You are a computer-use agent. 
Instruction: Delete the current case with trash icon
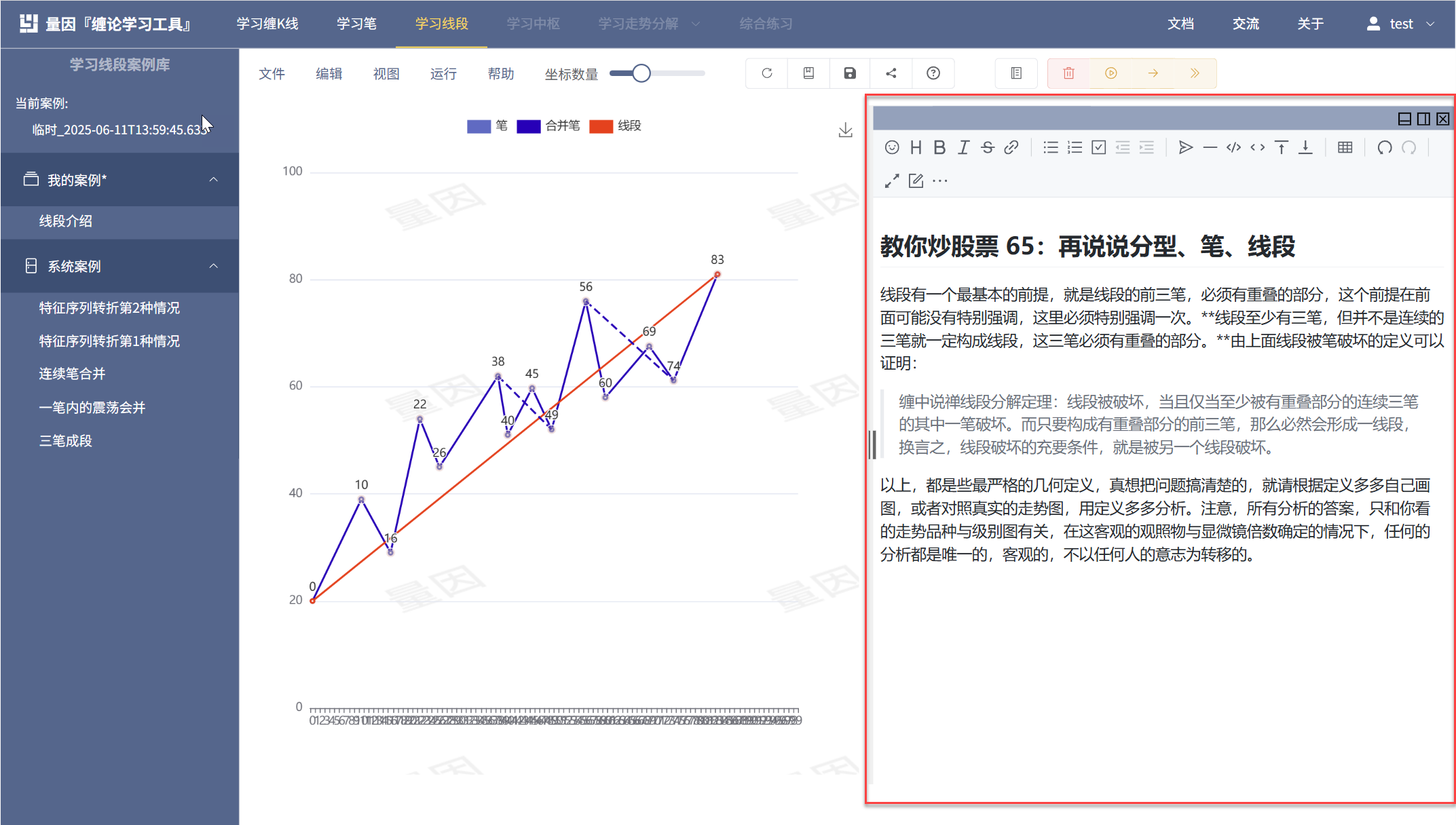click(1067, 73)
